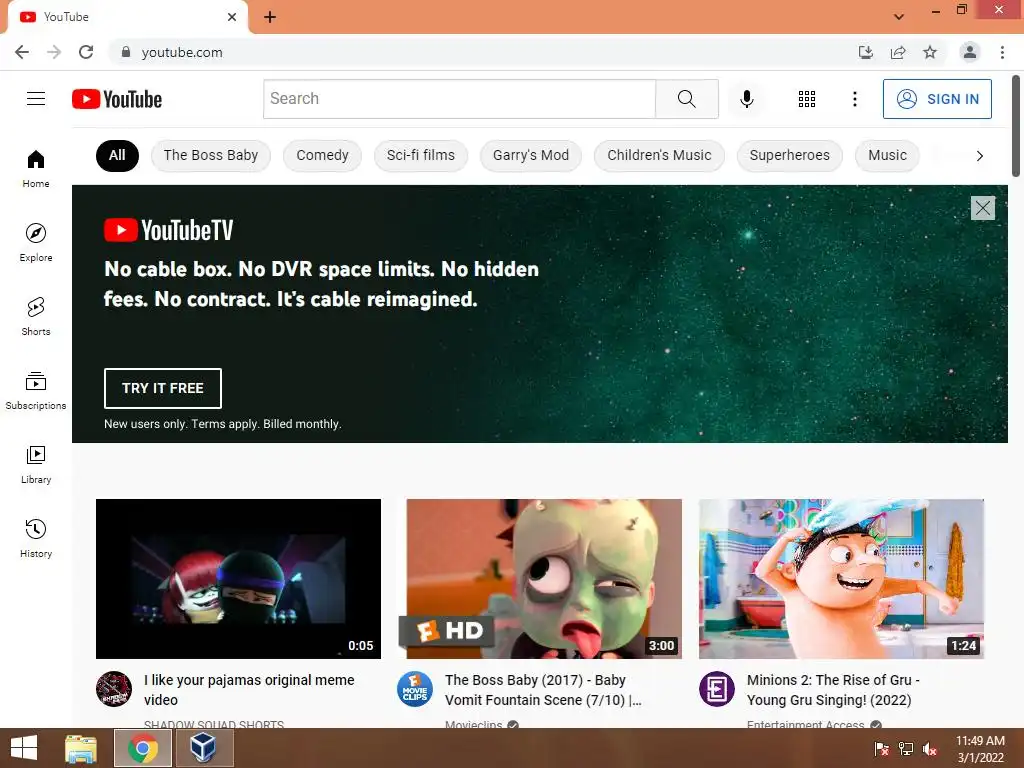
Task: Share this page icon in address bar
Action: (x=898, y=52)
